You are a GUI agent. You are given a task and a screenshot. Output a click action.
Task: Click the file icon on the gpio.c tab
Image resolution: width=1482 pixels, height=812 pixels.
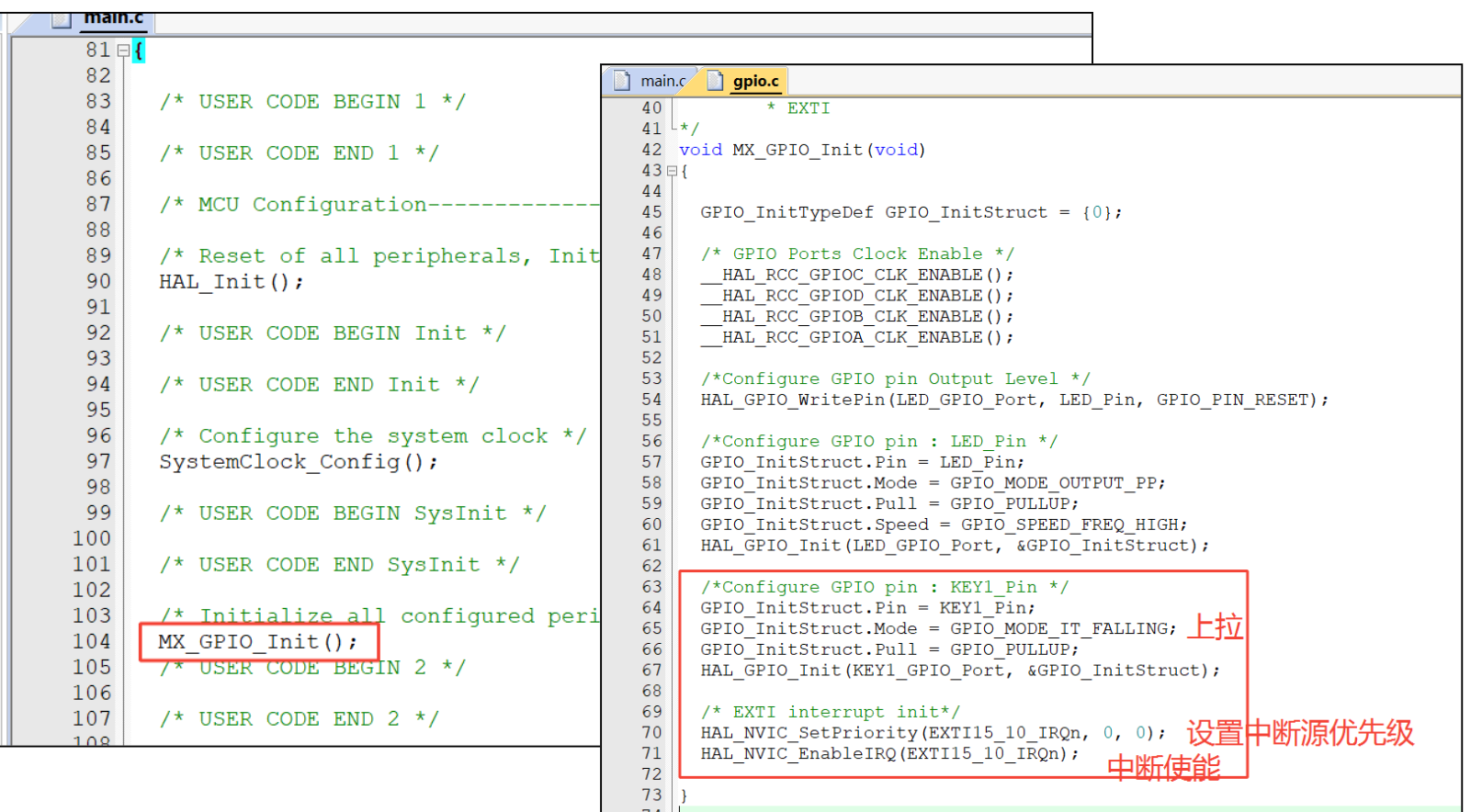coord(715,81)
